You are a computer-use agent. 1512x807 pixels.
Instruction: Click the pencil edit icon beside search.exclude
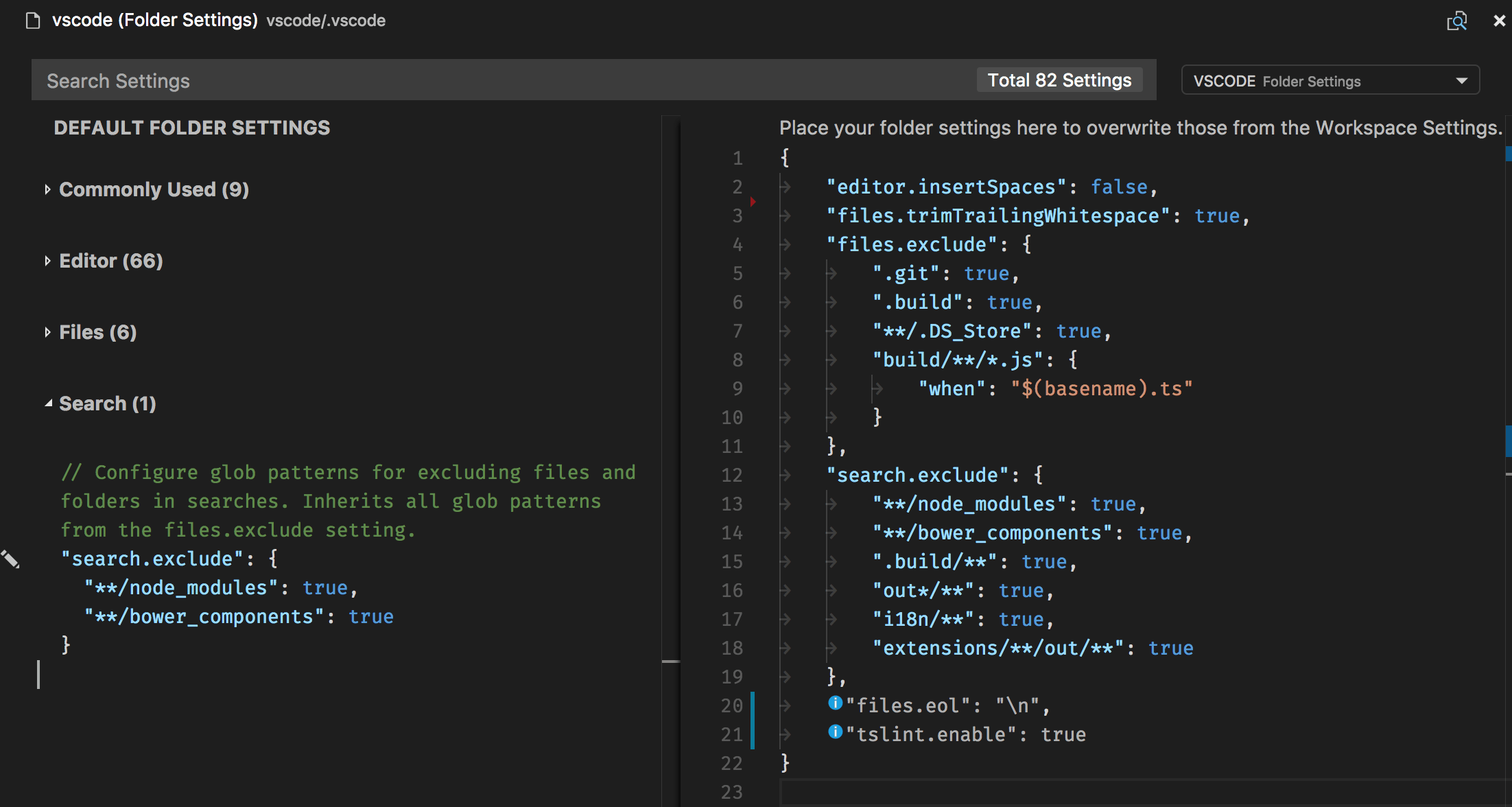click(10, 559)
